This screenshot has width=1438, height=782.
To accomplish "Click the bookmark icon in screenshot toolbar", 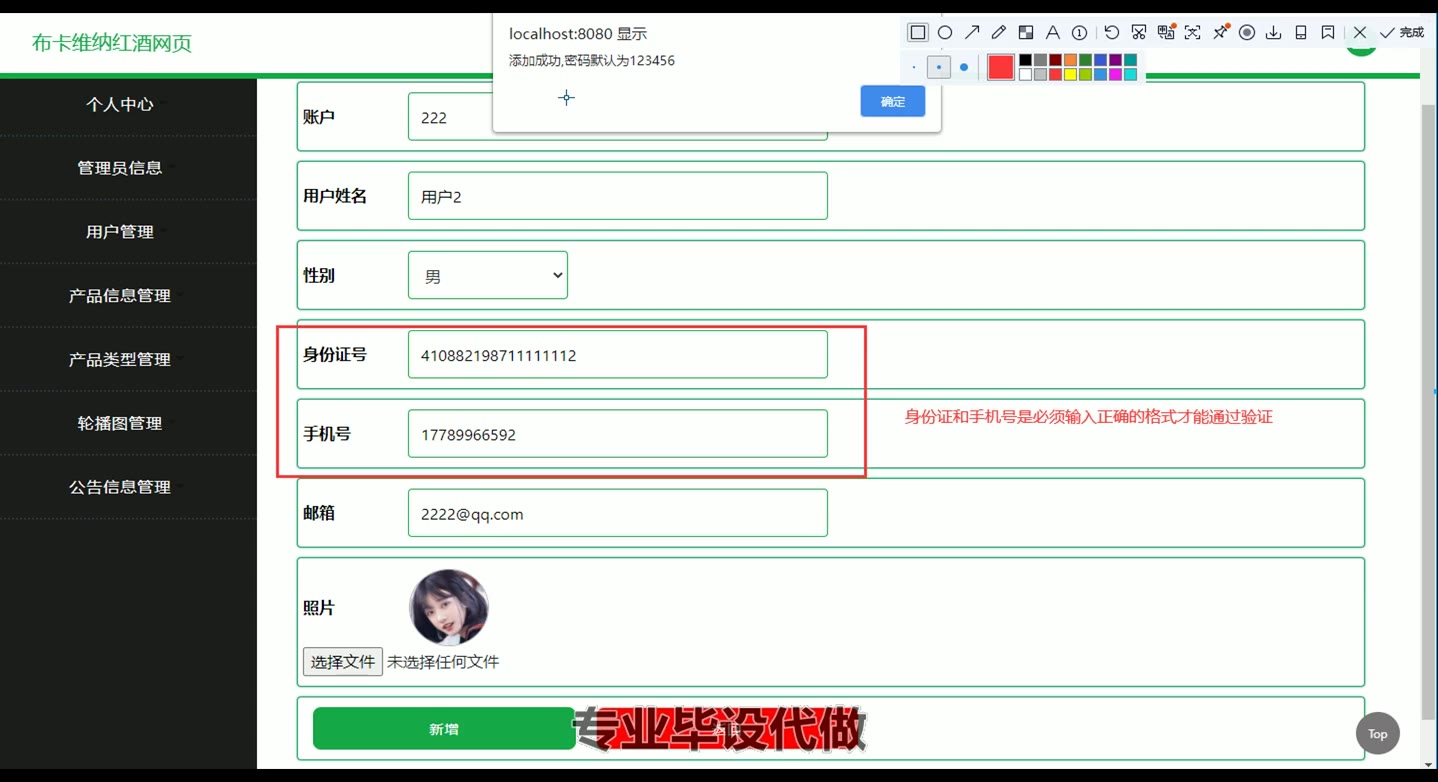I will [x=1328, y=32].
